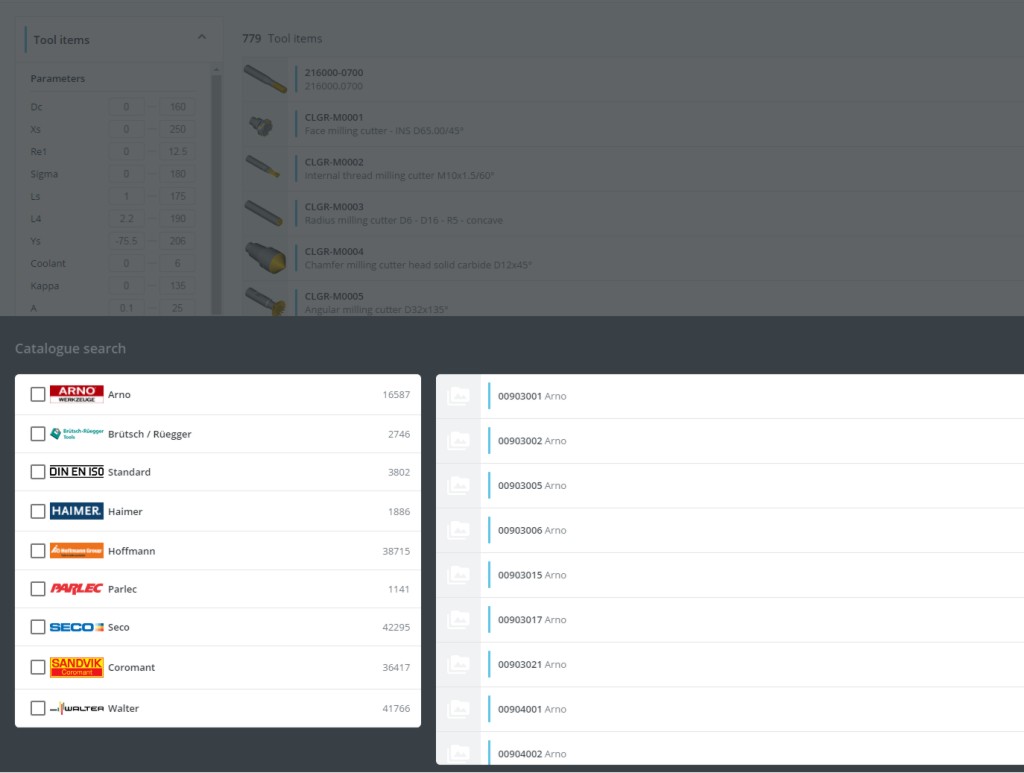Edit the Sigma maximum value 180
Screen dimensions: 1024x773
coord(177,174)
